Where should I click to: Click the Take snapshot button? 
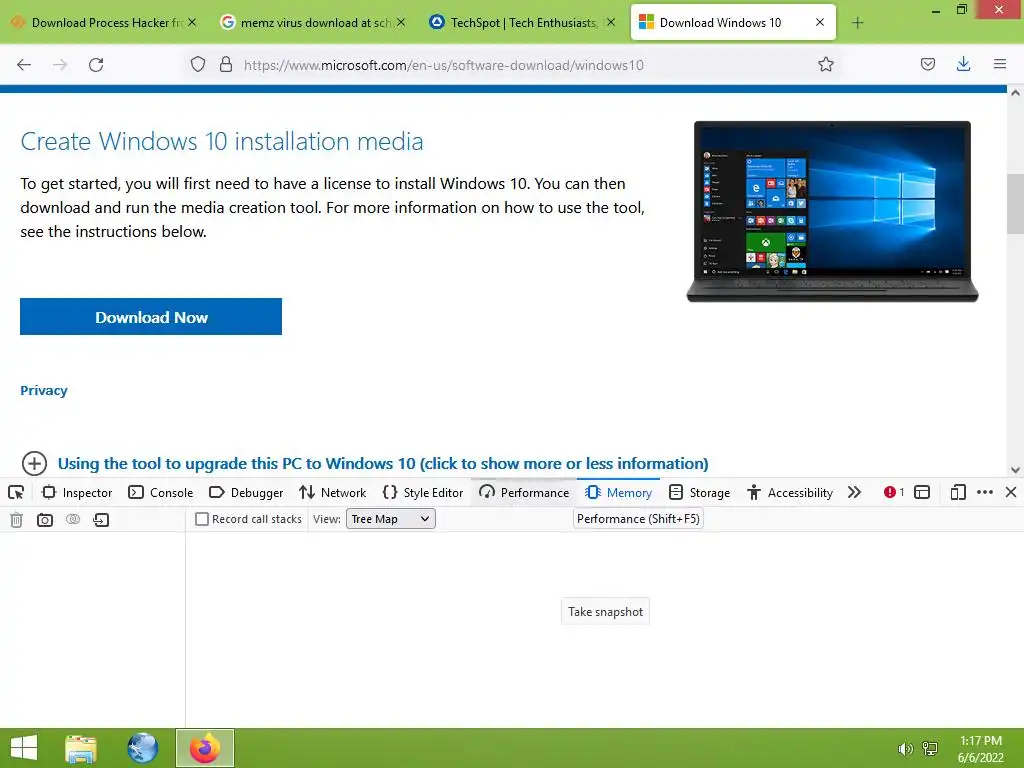(605, 612)
